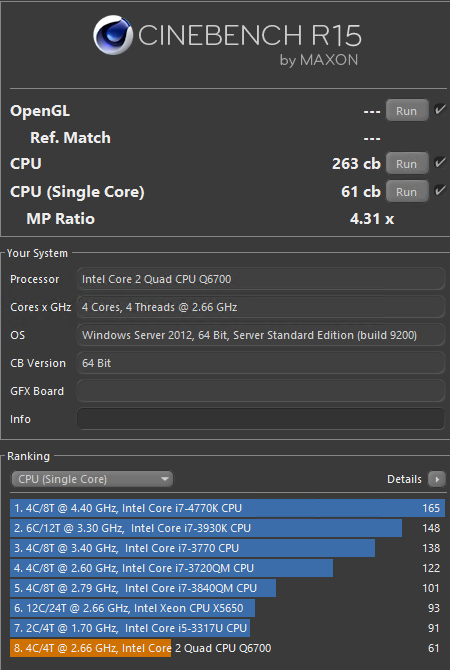This screenshot has width=450, height=670.
Task: Select the Xeon X5650 ranking entry
Action: 227,608
